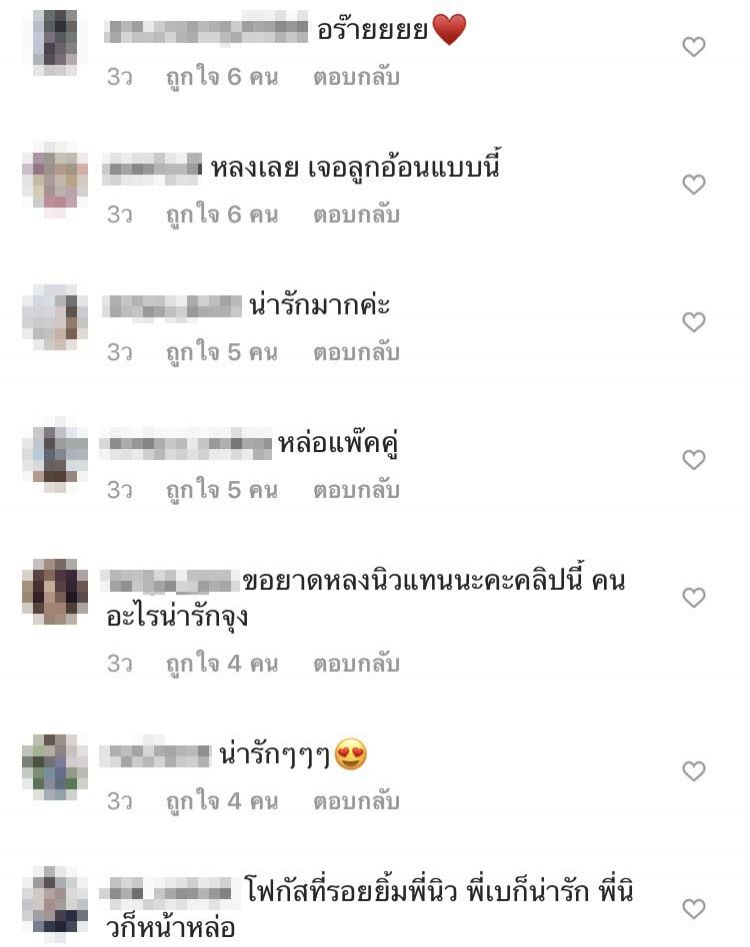Tap ตอบกลับ under 'น่ารักๆๆๆ' comment

click(356, 802)
